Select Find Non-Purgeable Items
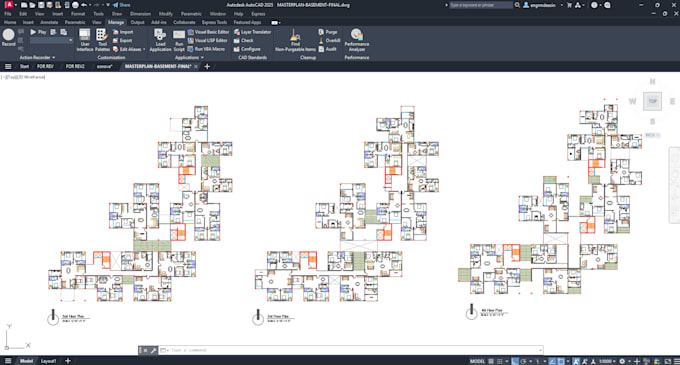This screenshot has height=365, width=680. pos(295,40)
